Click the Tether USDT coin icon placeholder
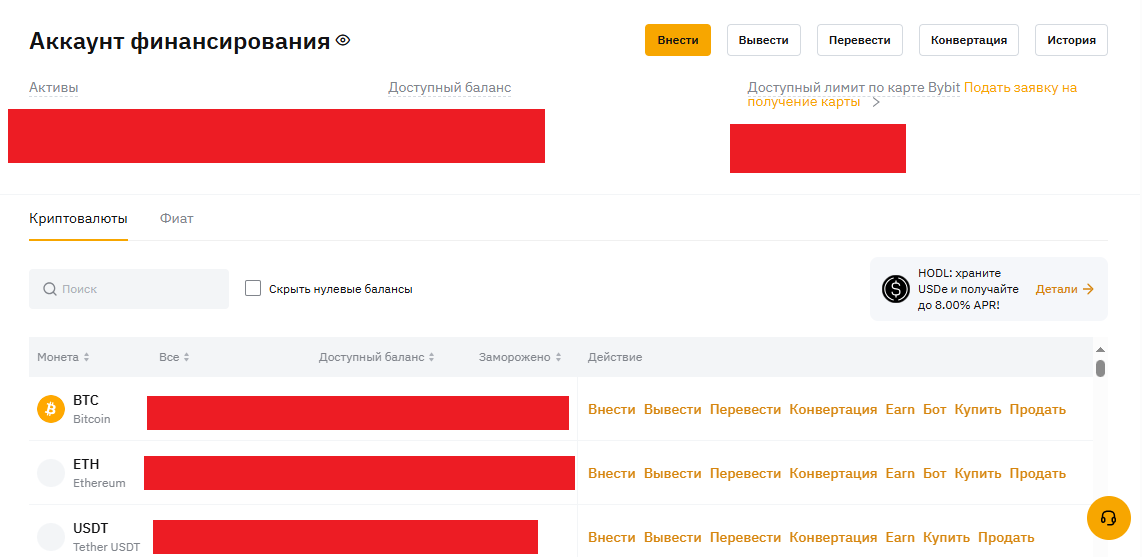This screenshot has height=557, width=1142. (x=51, y=537)
